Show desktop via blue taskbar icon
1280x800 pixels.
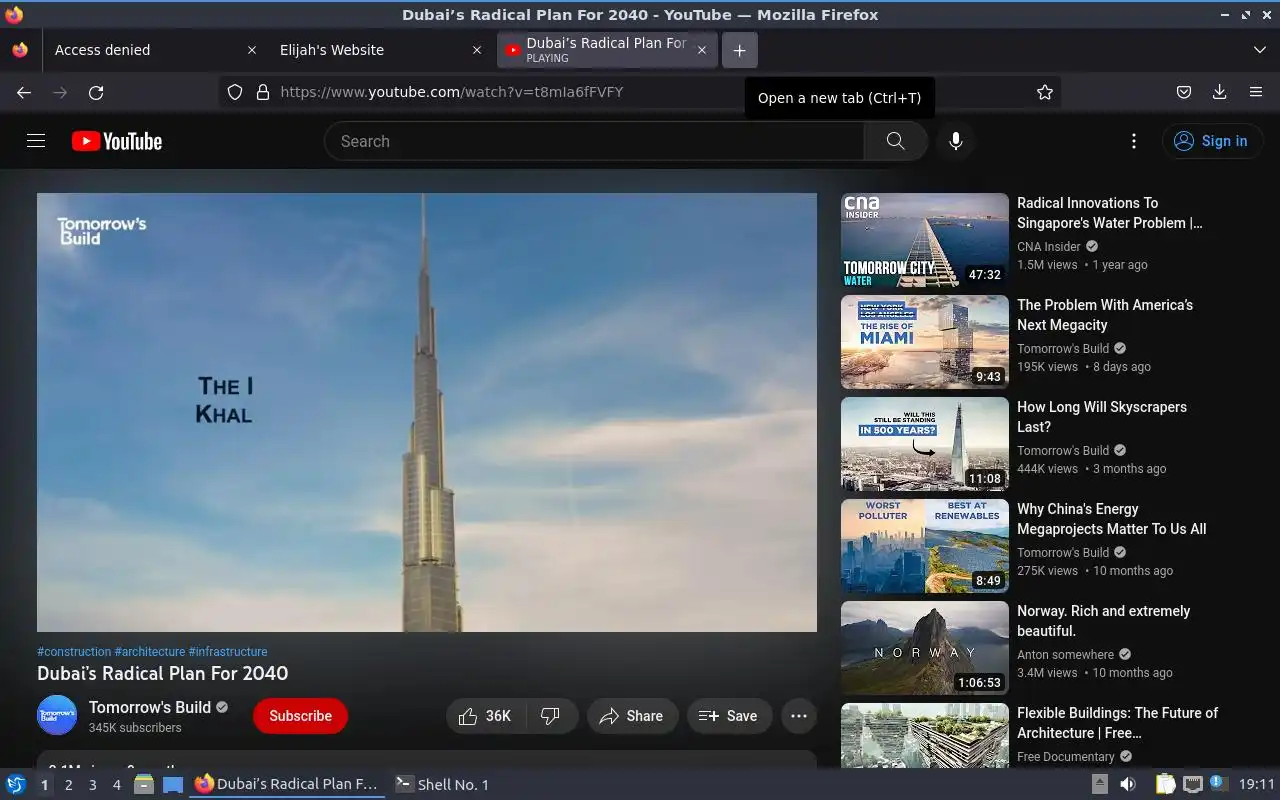tap(173, 784)
